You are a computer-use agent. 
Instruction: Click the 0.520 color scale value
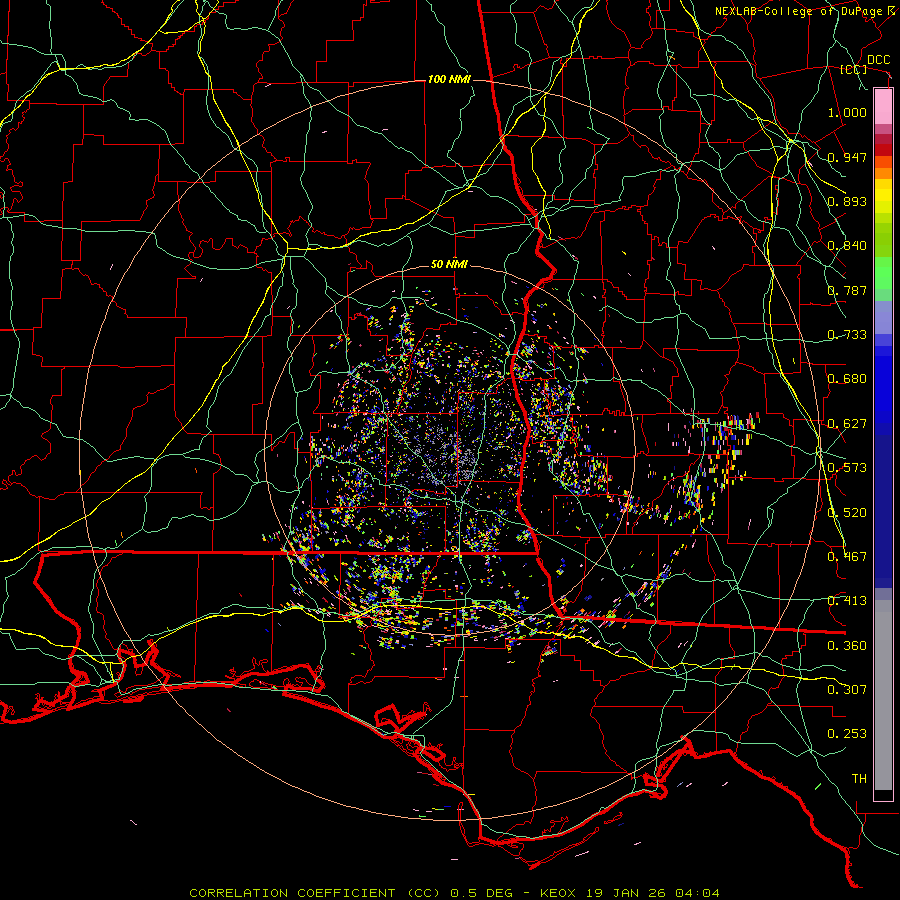pyautogui.click(x=847, y=513)
